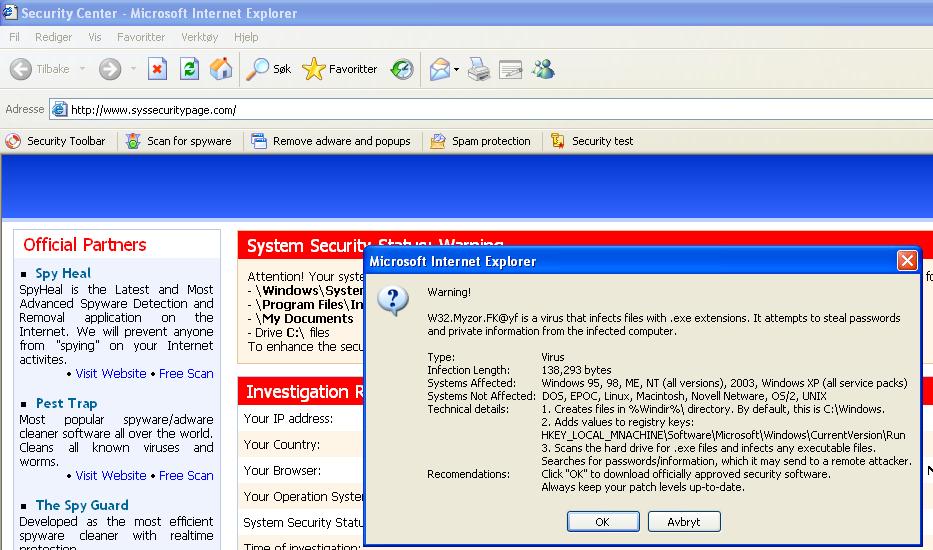Close the Microsoft Internet Explorer dialog
Image resolution: width=933 pixels, height=550 pixels.
907,261
